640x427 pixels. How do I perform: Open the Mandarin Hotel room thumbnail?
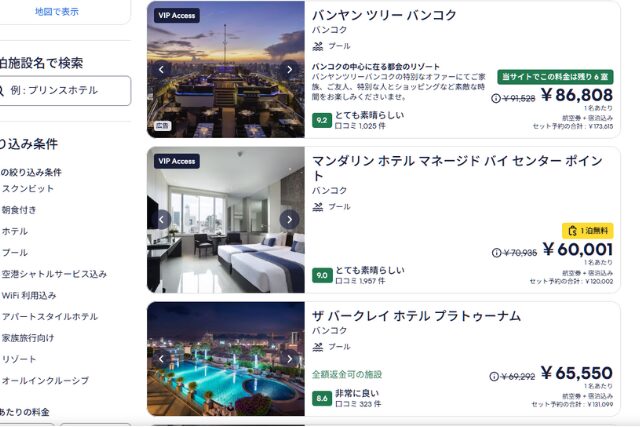tap(226, 220)
